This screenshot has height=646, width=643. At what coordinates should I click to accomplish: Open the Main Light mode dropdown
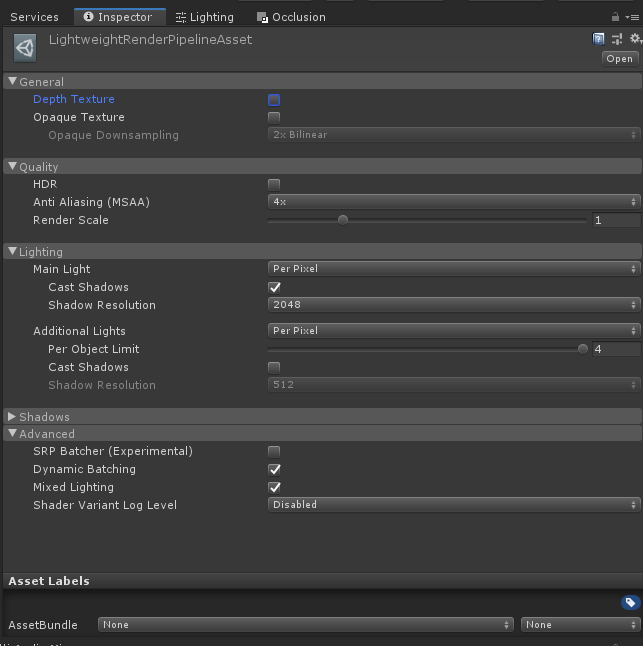click(x=454, y=269)
